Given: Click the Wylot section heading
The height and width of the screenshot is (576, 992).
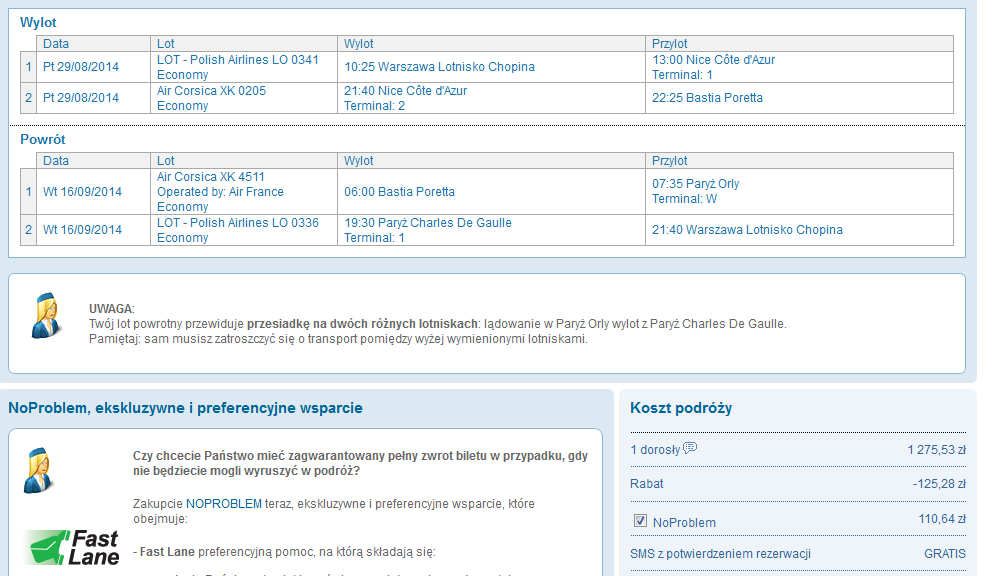Looking at the screenshot, I should pos(38,22).
